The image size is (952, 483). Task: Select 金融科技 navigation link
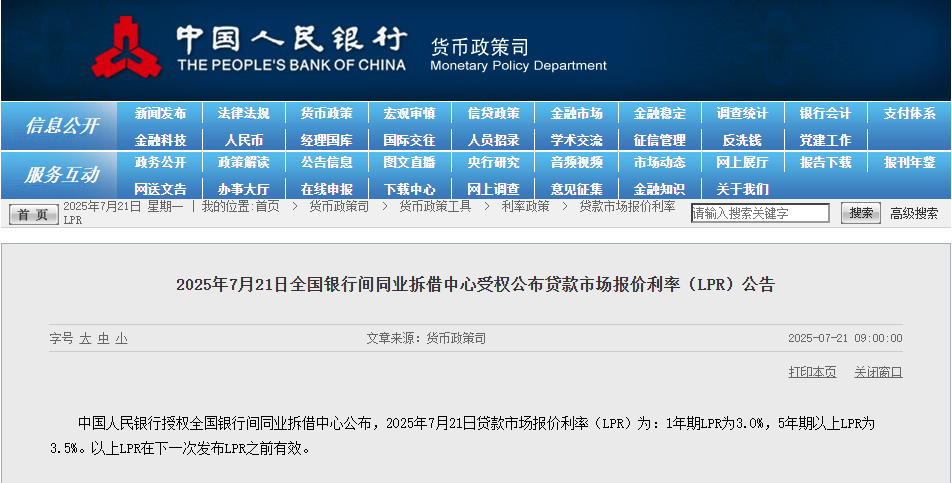[x=160, y=140]
